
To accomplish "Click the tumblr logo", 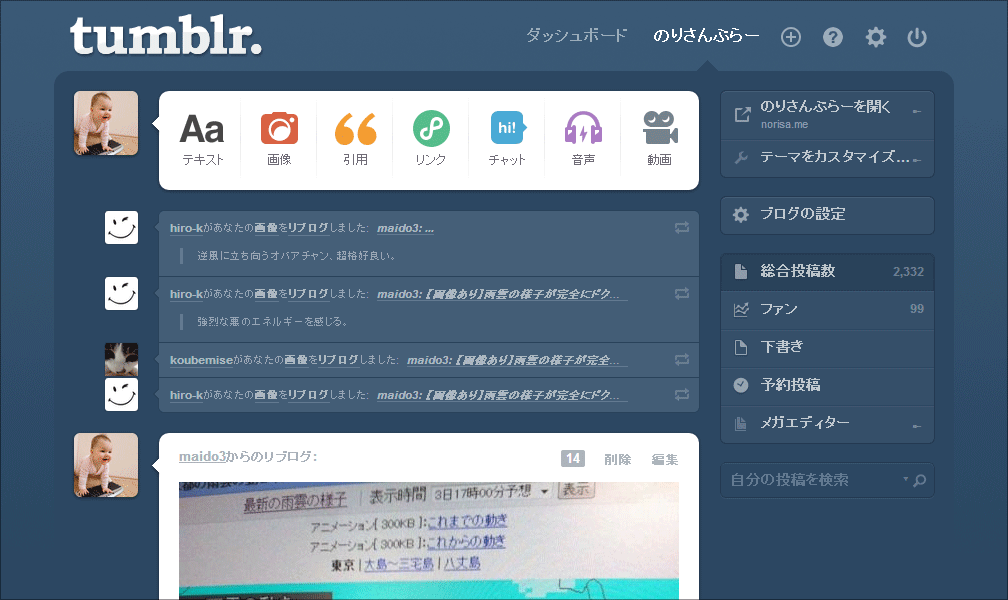I will (166, 35).
